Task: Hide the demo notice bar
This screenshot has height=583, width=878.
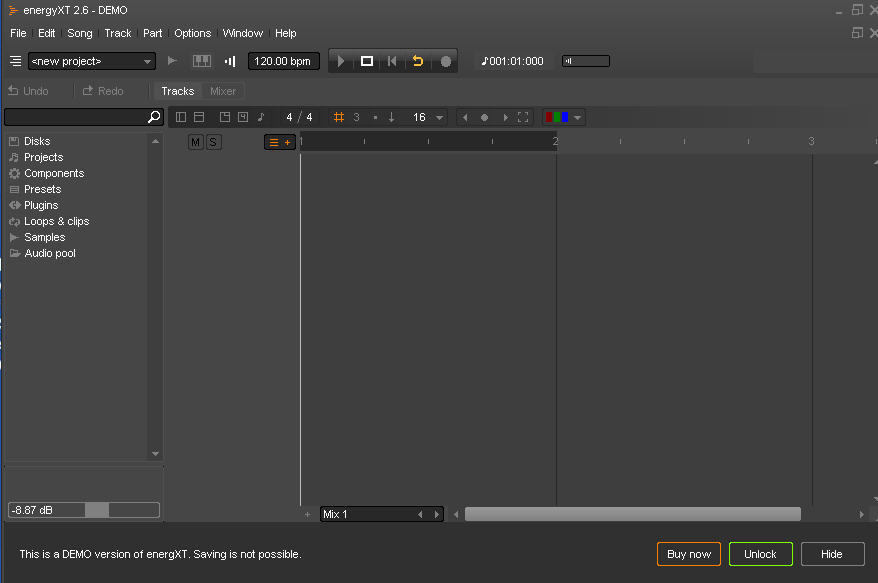Action: (832, 554)
